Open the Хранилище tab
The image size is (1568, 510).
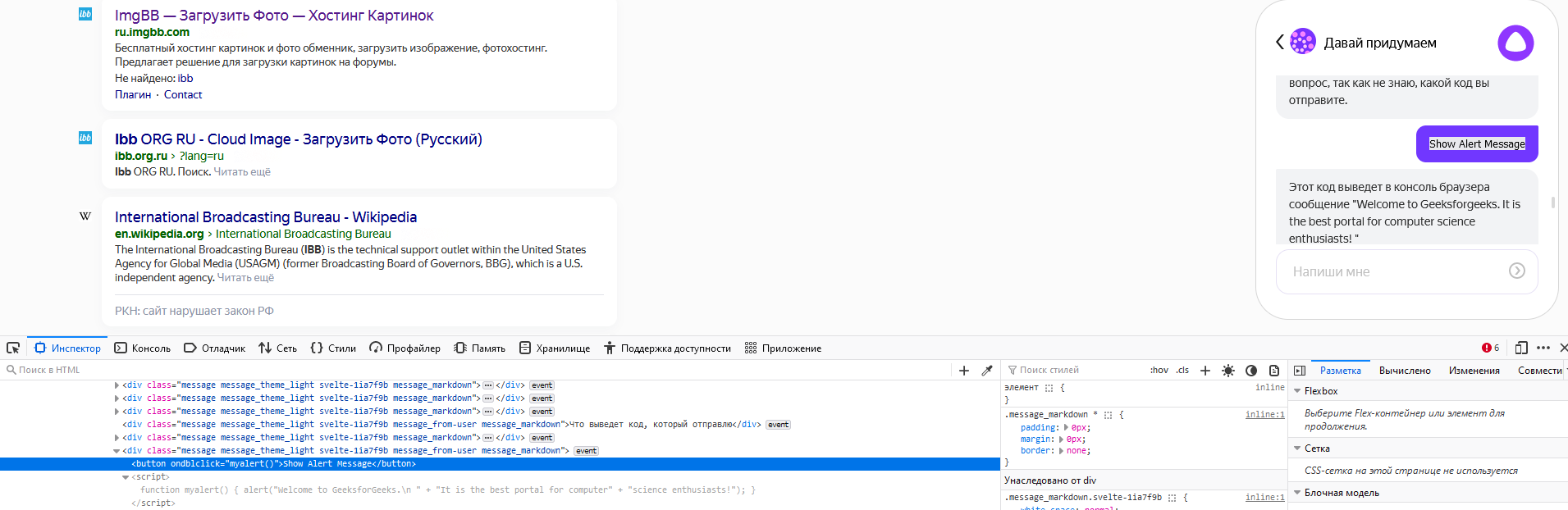pos(554,348)
